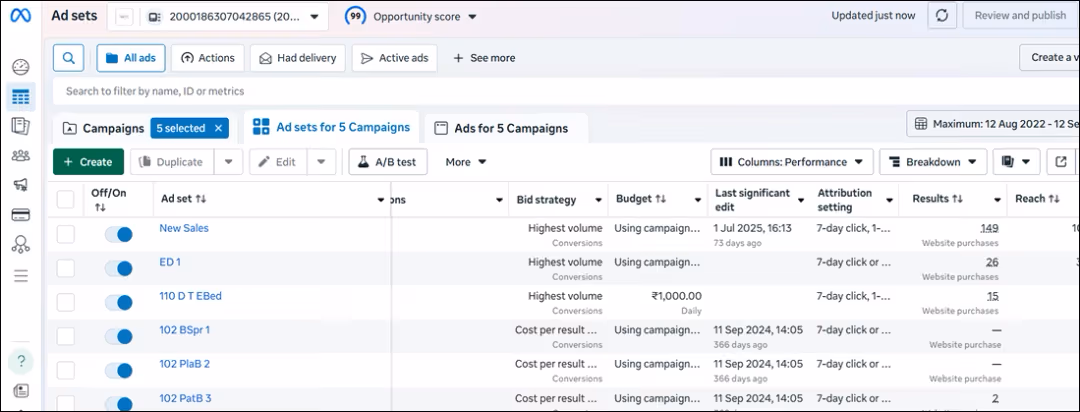
Task: Open Help question mark icon
Action: point(21,362)
